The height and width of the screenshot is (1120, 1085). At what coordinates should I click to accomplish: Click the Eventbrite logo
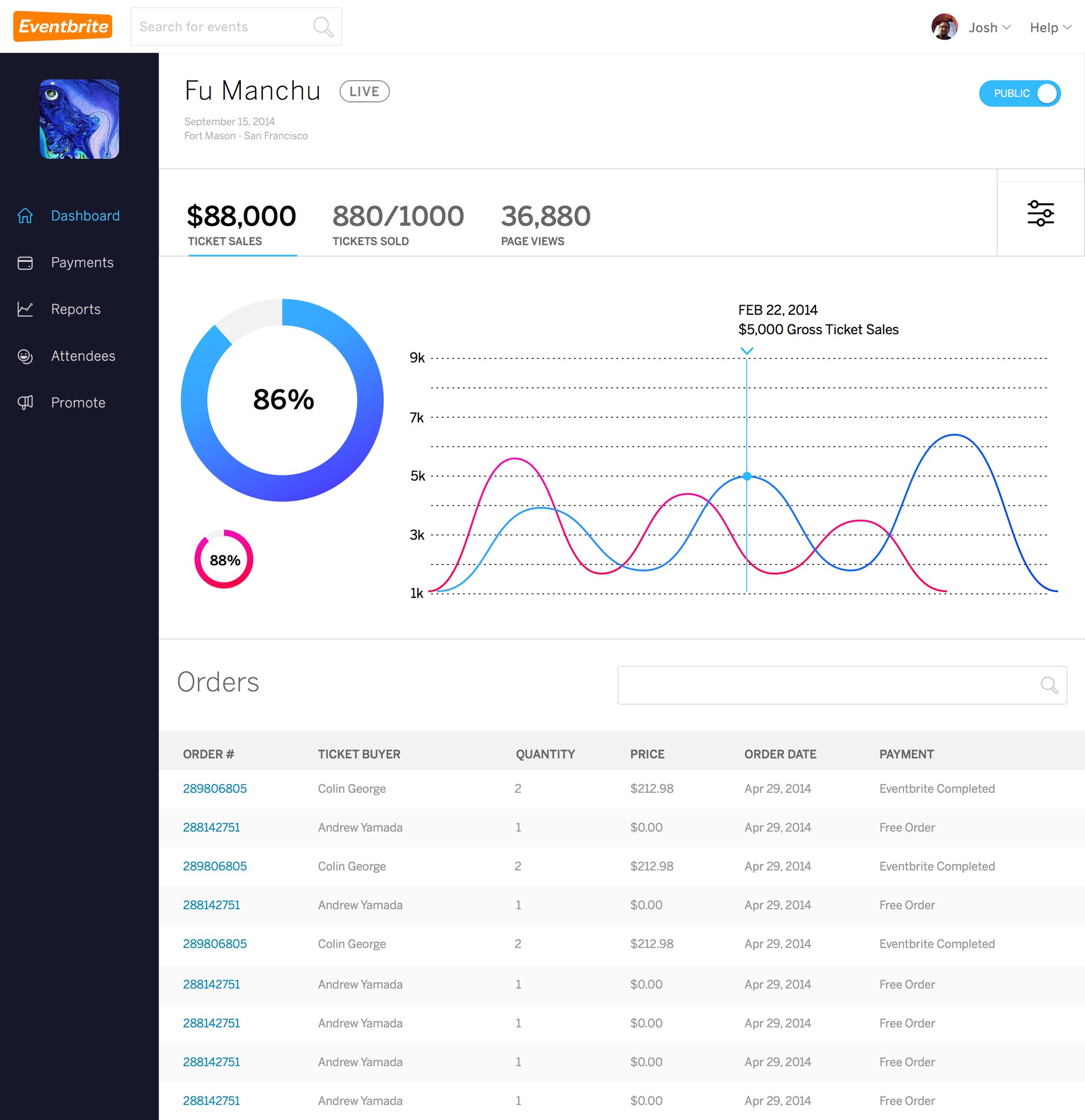point(63,26)
